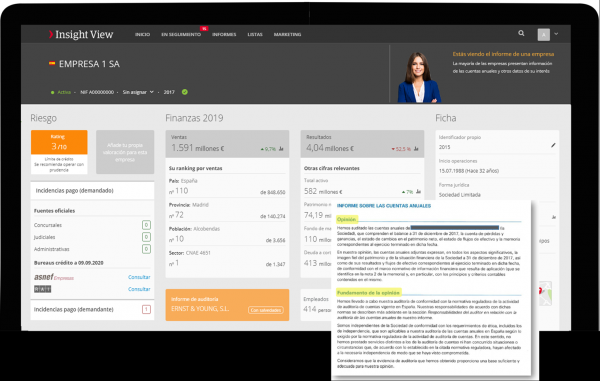Click the green verified check icon
This screenshot has height=381, width=600.
[x=185, y=92]
